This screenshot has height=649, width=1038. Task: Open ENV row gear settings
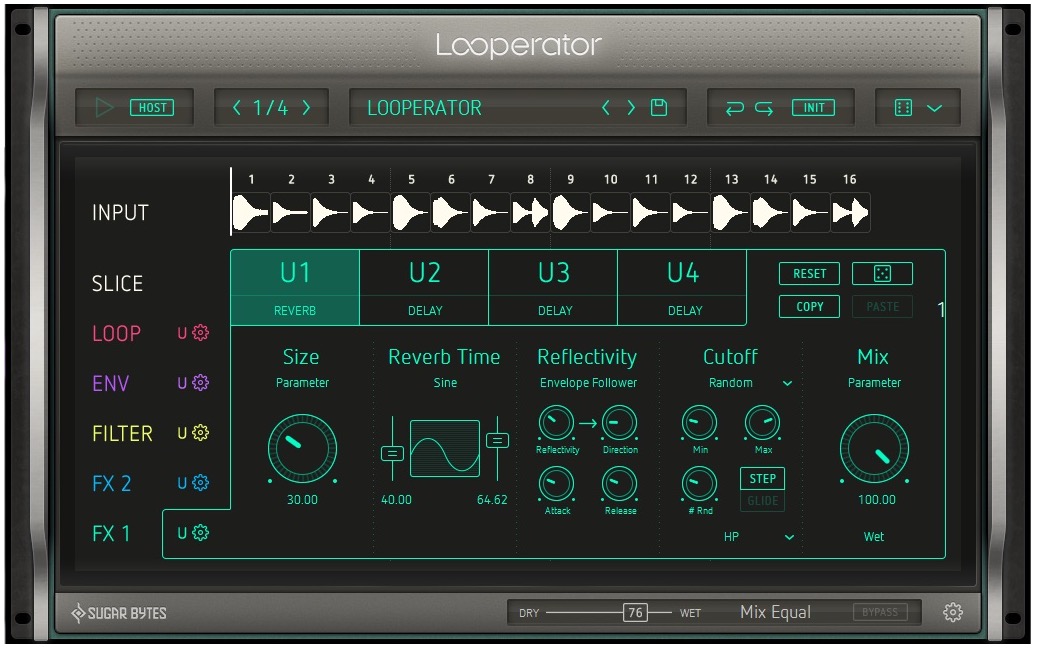(201, 382)
